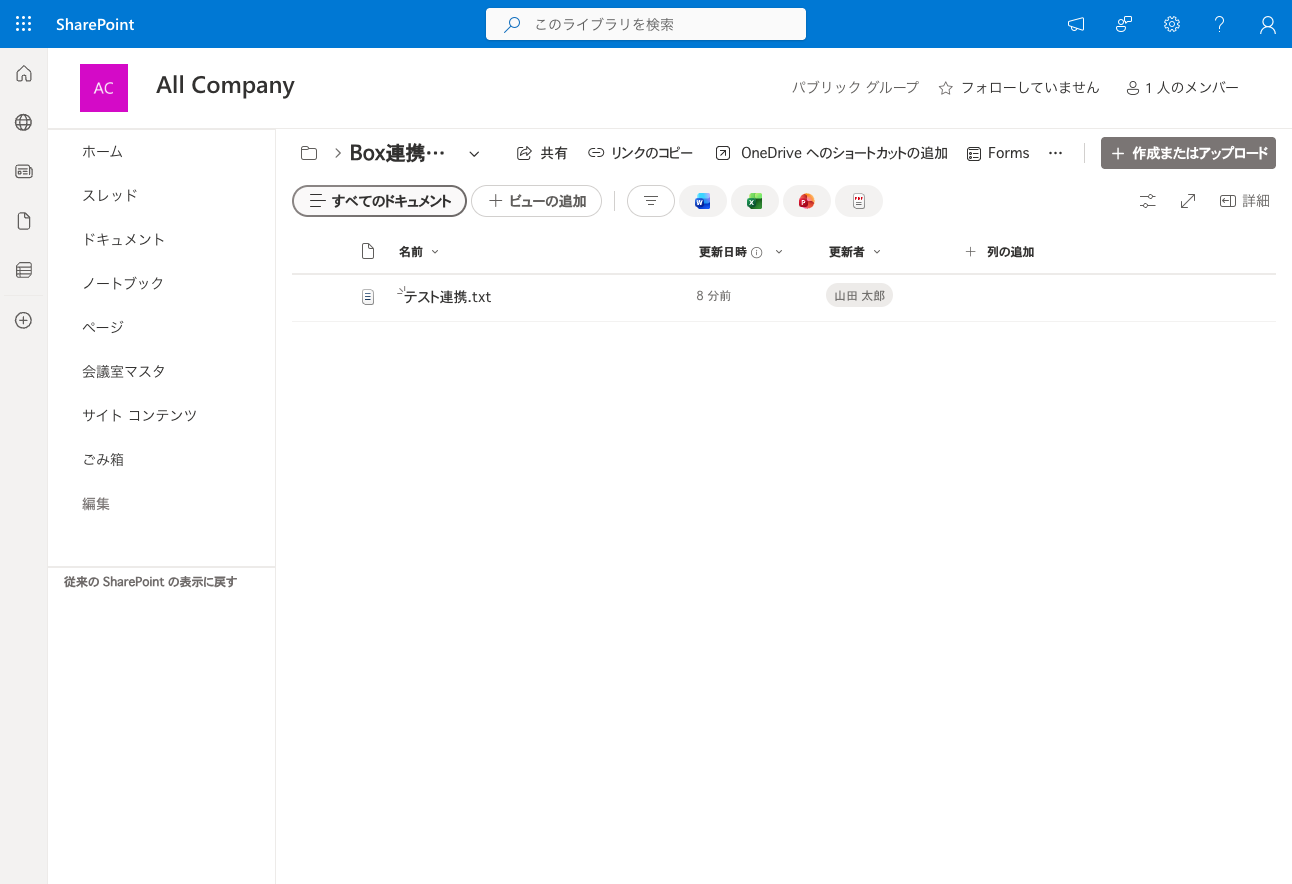Open the All Company site title
Screen dimensions: 1292x884
[x=225, y=85]
